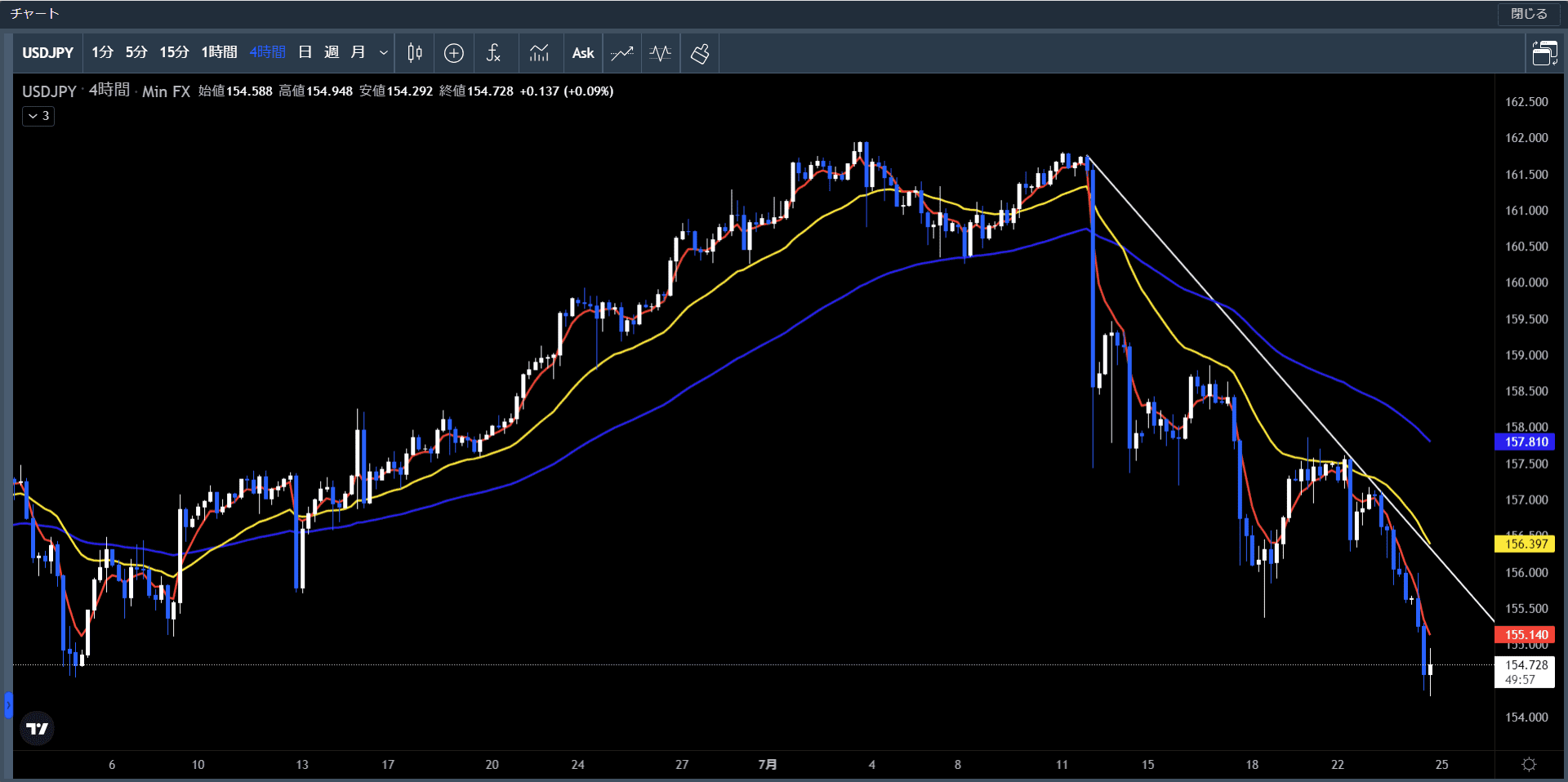Click the 高値154.948 high value in legend
The width and height of the screenshot is (1568, 782).
316,91
